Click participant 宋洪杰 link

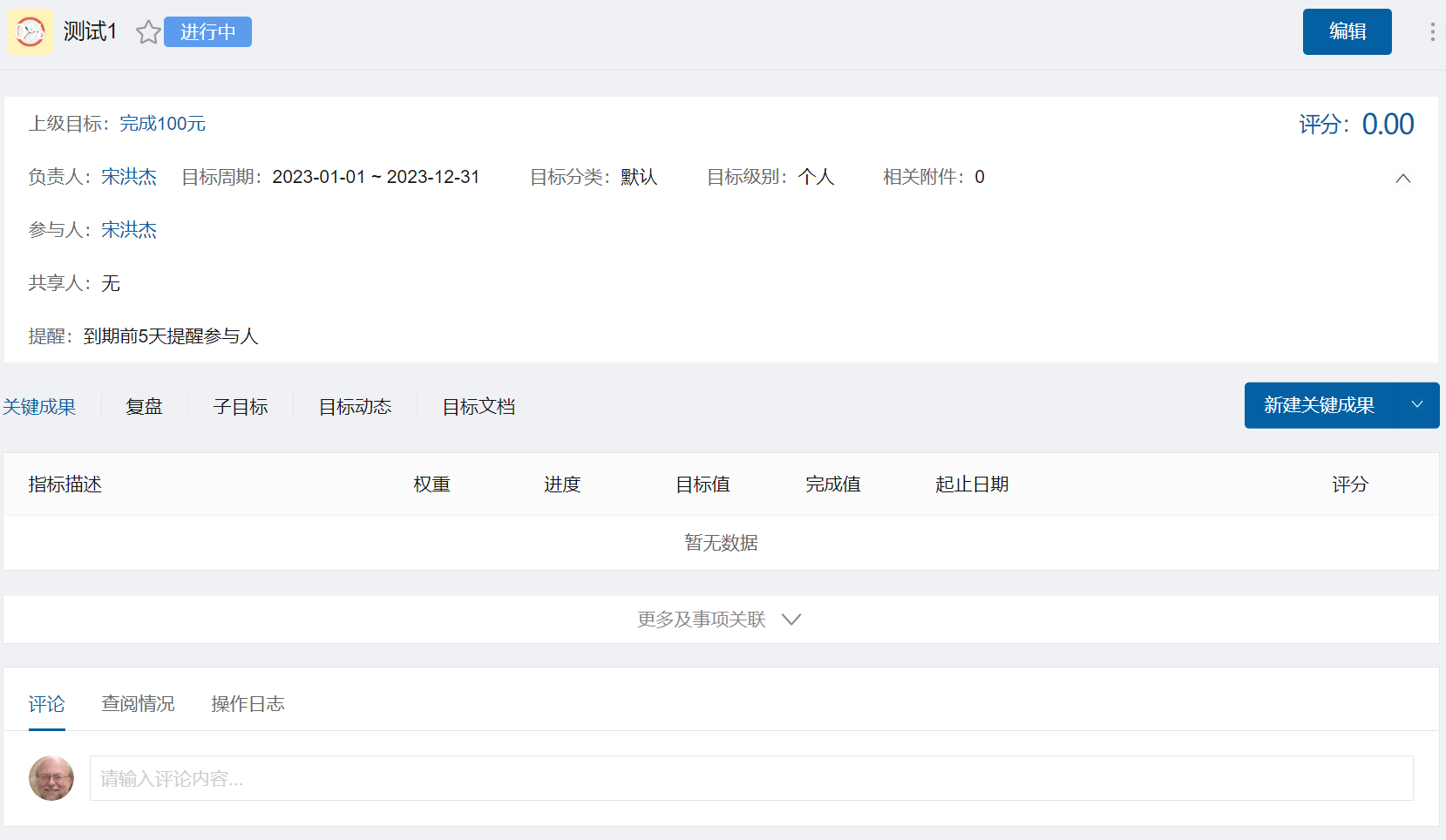[129, 230]
